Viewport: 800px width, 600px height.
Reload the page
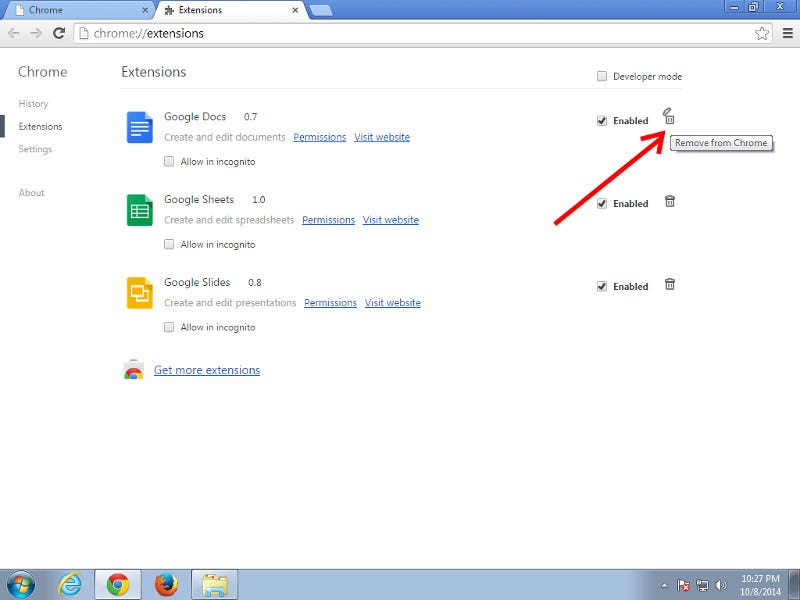pyautogui.click(x=59, y=34)
